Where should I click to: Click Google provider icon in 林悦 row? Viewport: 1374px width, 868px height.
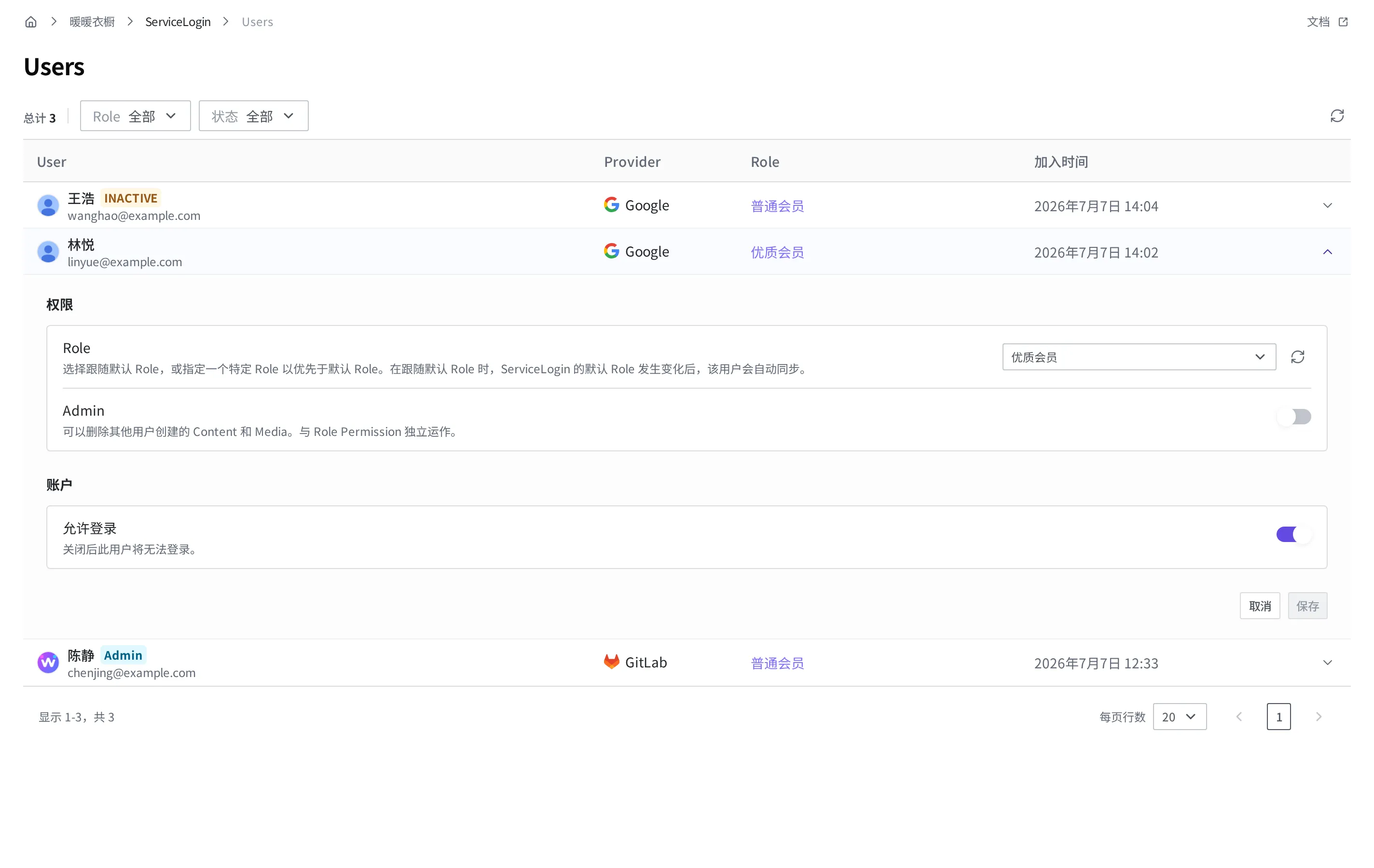point(612,251)
